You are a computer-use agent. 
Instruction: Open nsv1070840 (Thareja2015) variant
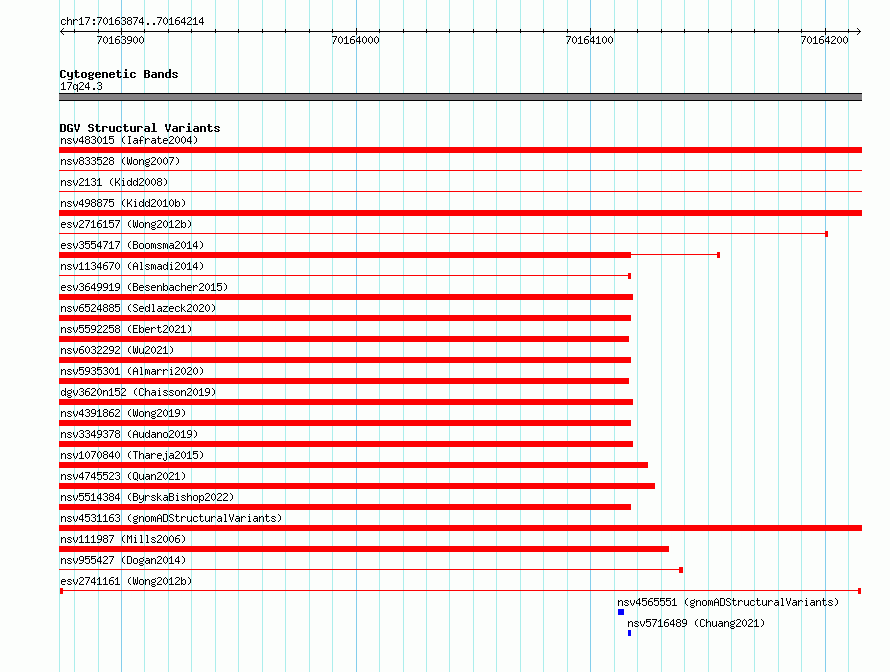coord(132,455)
